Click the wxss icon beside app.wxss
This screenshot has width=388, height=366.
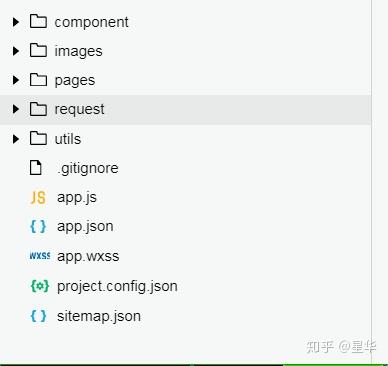pos(40,256)
